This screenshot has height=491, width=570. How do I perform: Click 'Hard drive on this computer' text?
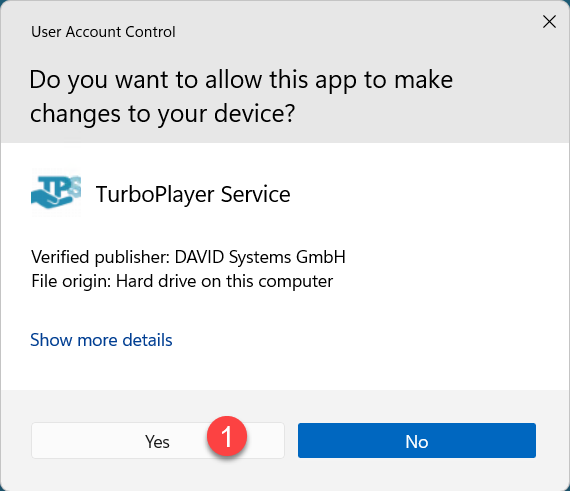click(224, 281)
